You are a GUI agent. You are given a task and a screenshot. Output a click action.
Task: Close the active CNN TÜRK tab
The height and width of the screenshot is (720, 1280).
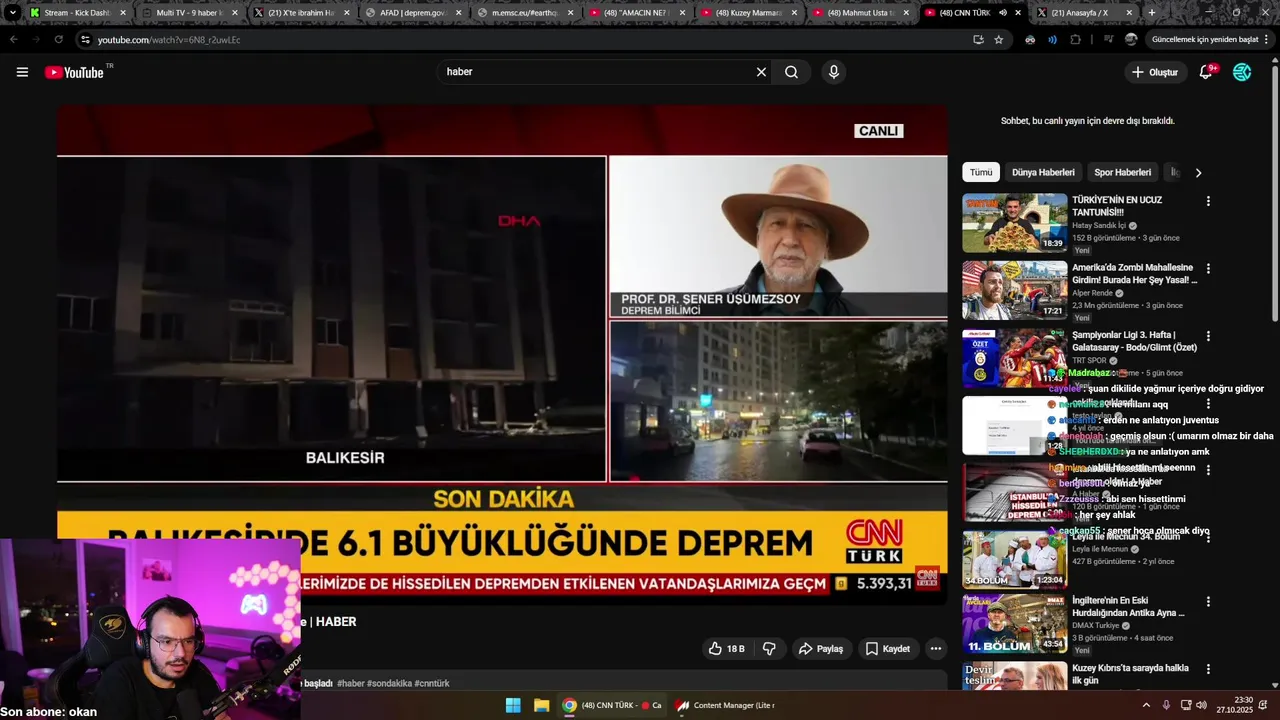(1018, 13)
